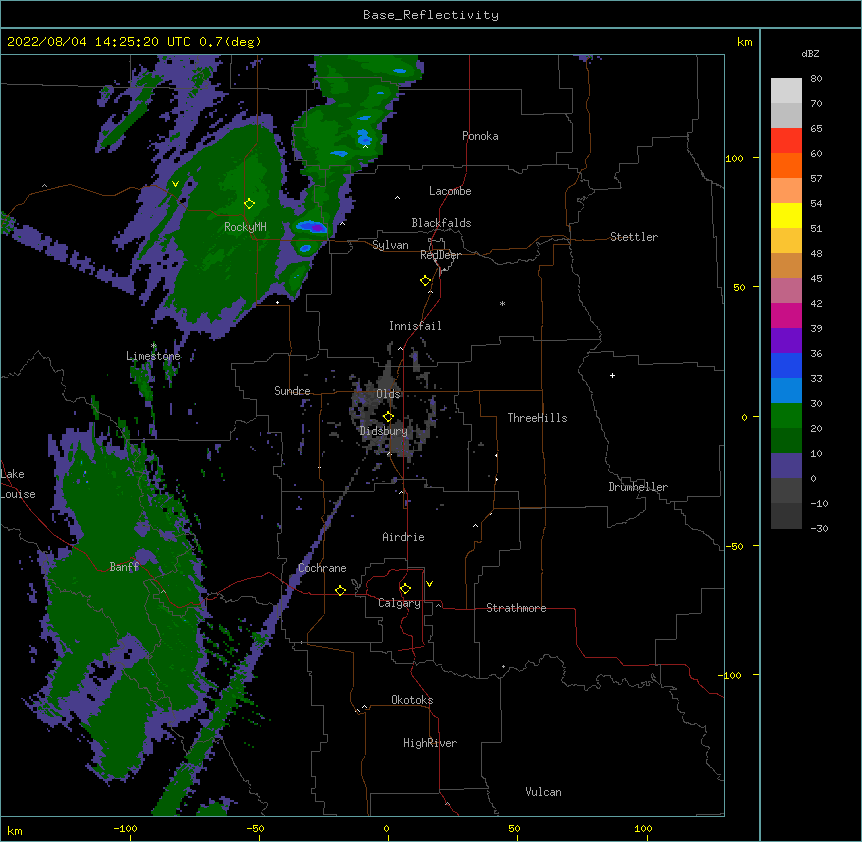Click the yellow V marker northeast of Calgary
Screen dimensions: 862x842
[x=429, y=584]
